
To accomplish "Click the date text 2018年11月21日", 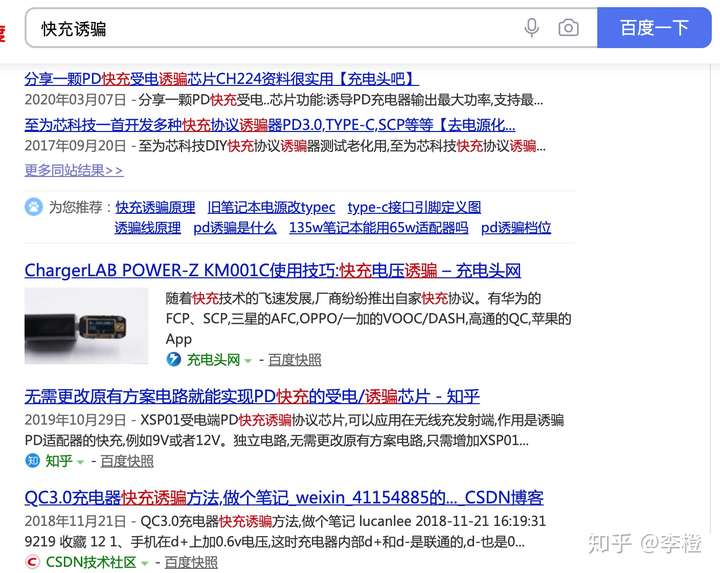I will [75, 521].
